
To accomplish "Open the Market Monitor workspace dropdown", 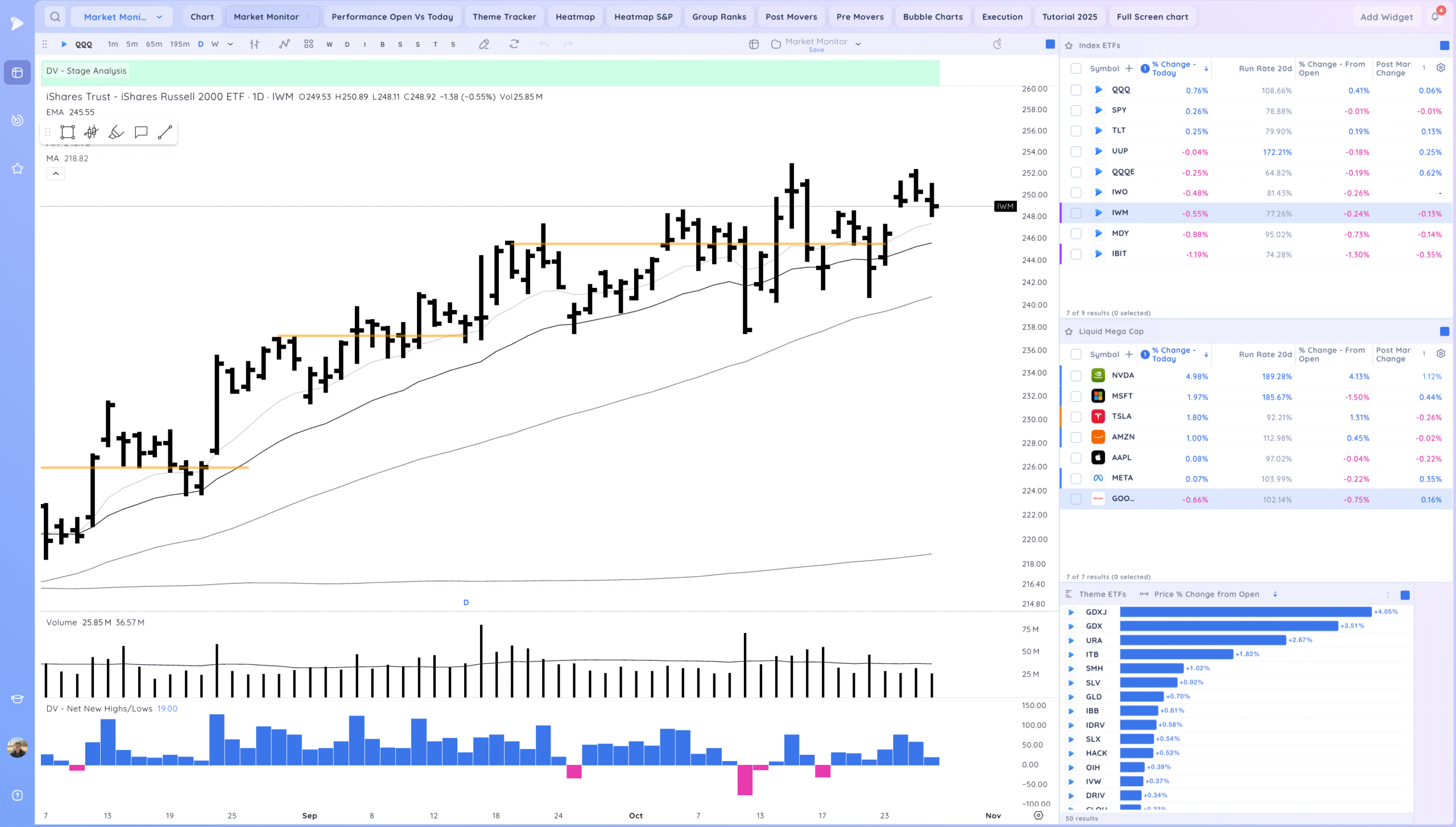I will pos(122,16).
